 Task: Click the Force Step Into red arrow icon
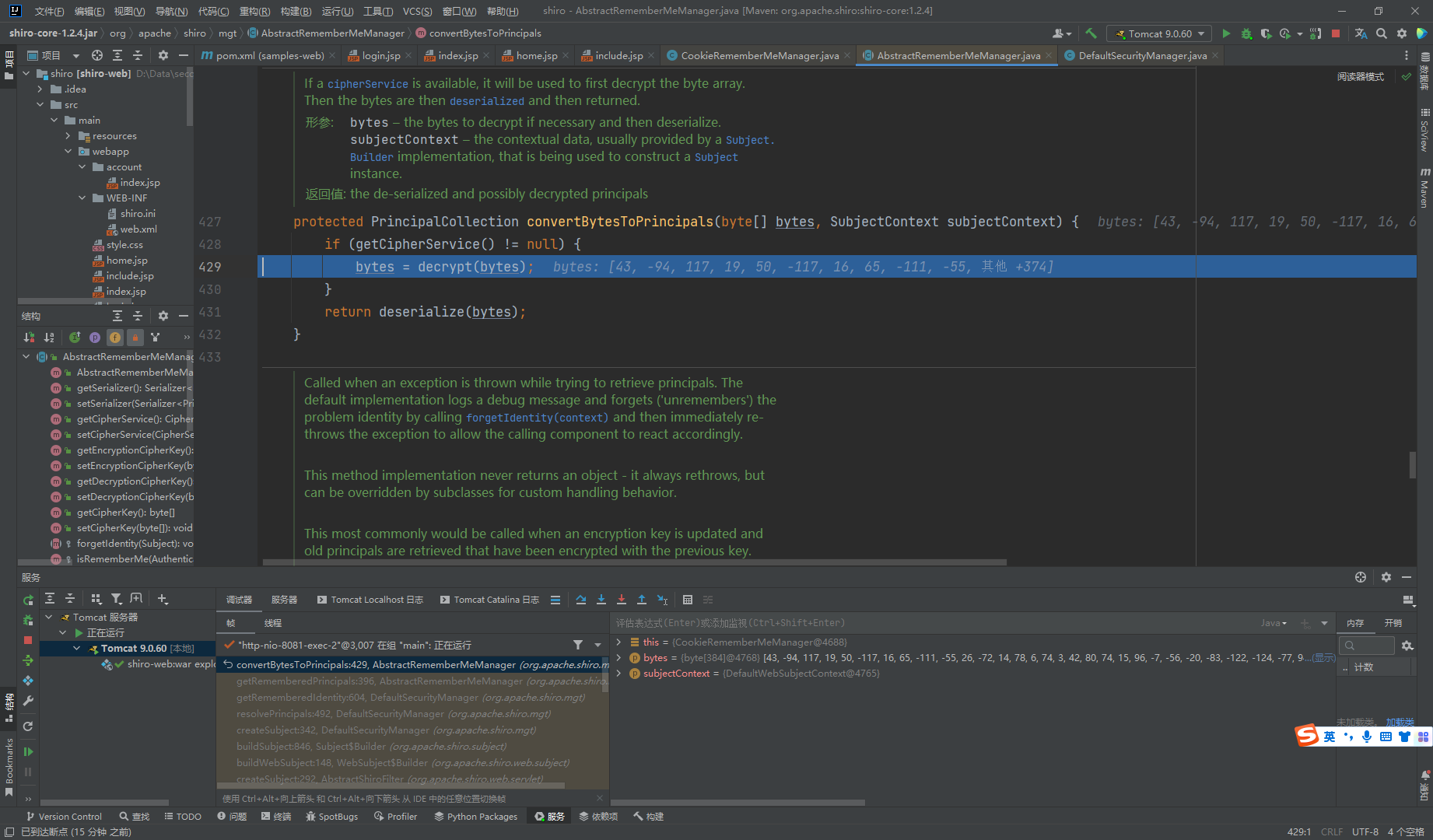(x=622, y=600)
